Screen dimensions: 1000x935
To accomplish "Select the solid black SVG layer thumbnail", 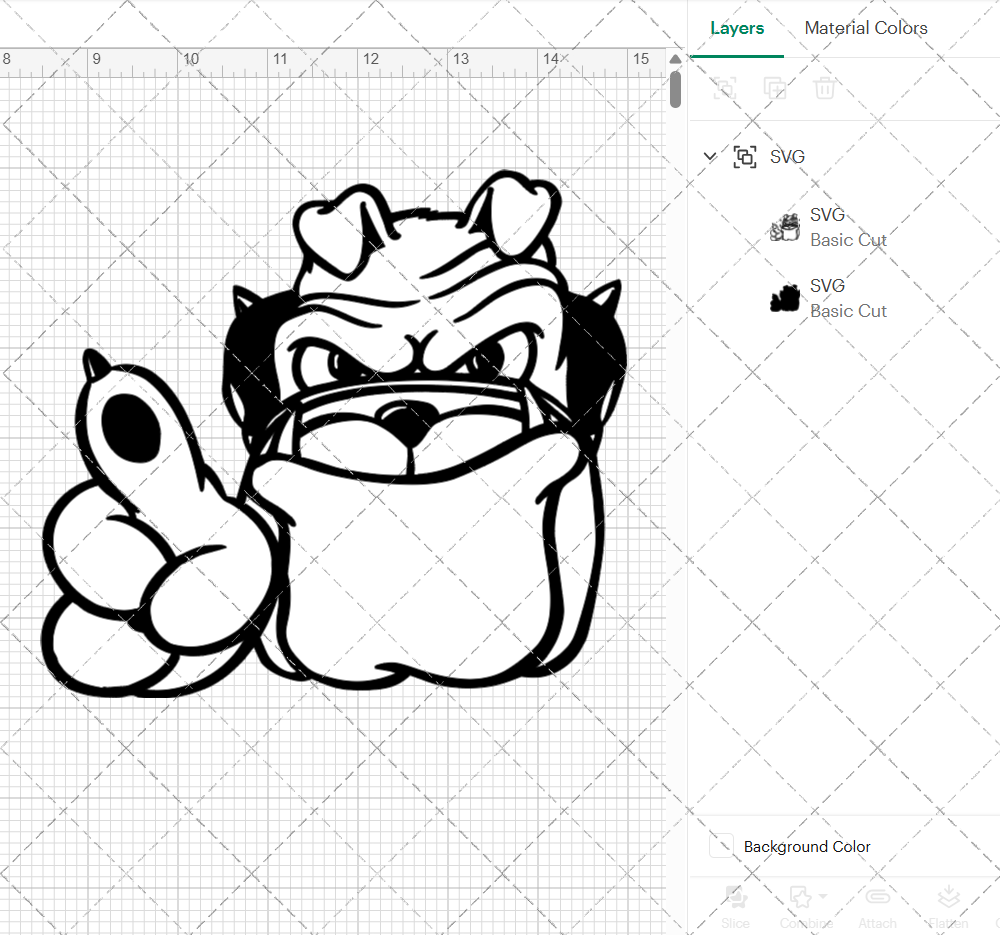I will coord(785,298).
